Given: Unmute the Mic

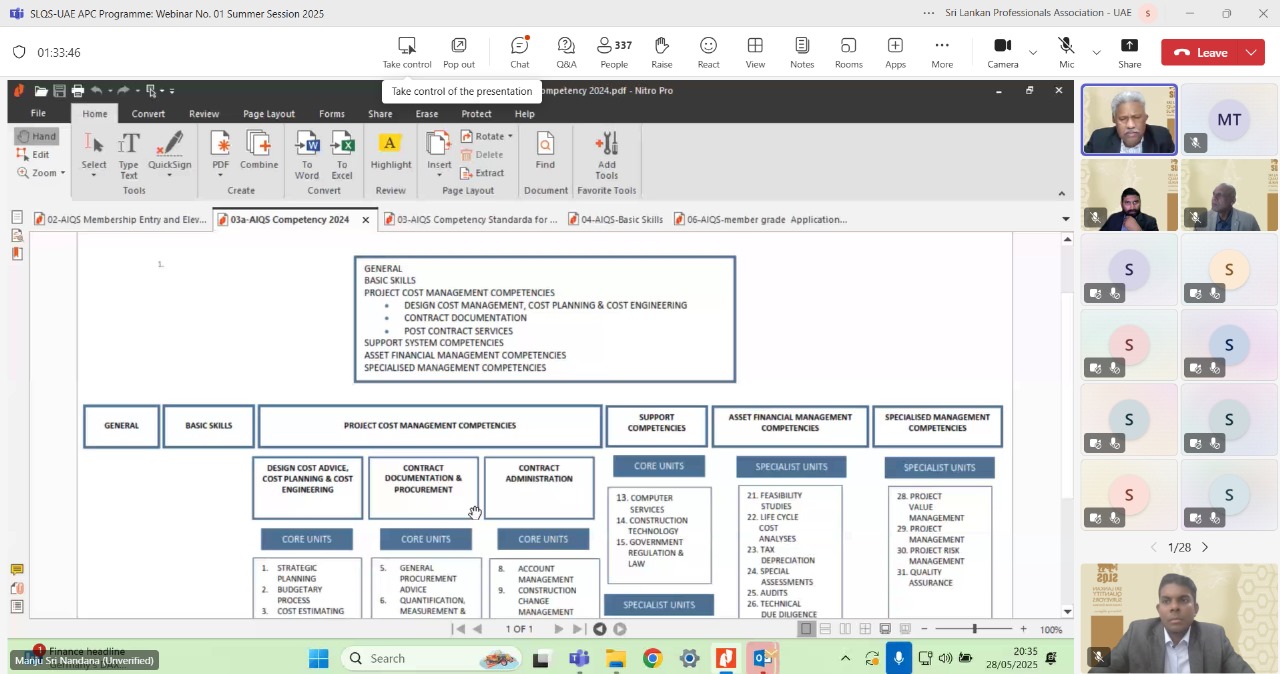Looking at the screenshot, I should click(1066, 52).
